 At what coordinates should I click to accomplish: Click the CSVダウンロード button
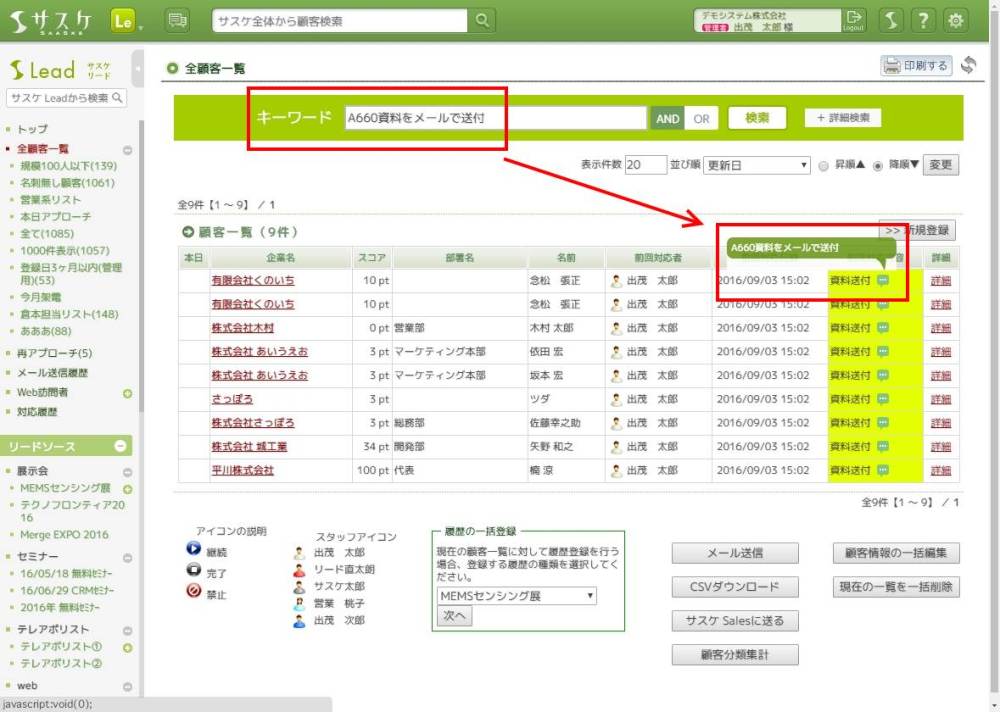pyautogui.click(x=735, y=587)
